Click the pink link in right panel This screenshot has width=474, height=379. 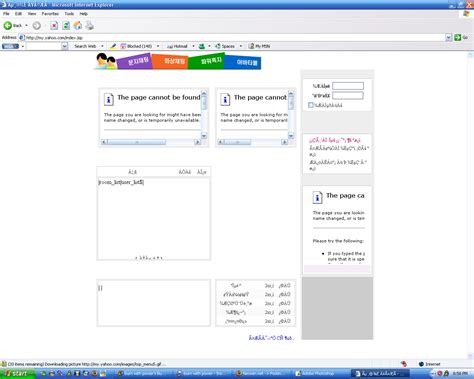[x=335, y=140]
